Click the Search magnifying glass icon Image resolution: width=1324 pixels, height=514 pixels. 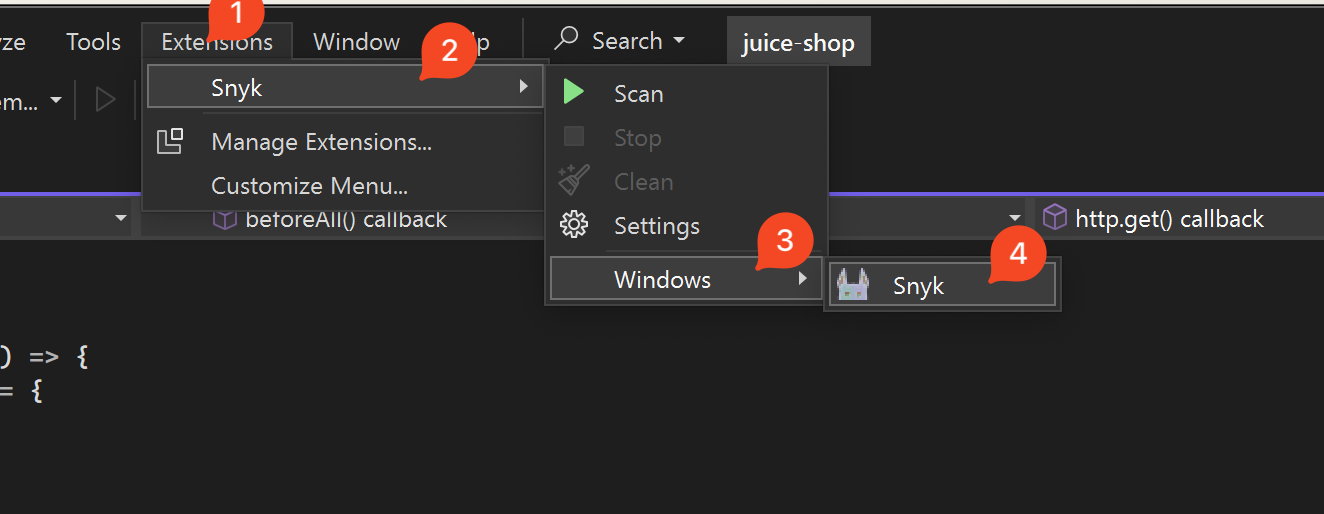click(566, 40)
